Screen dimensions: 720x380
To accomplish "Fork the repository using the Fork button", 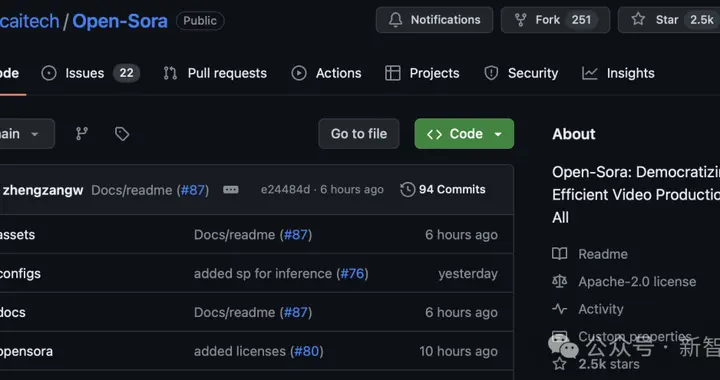I will [555, 20].
